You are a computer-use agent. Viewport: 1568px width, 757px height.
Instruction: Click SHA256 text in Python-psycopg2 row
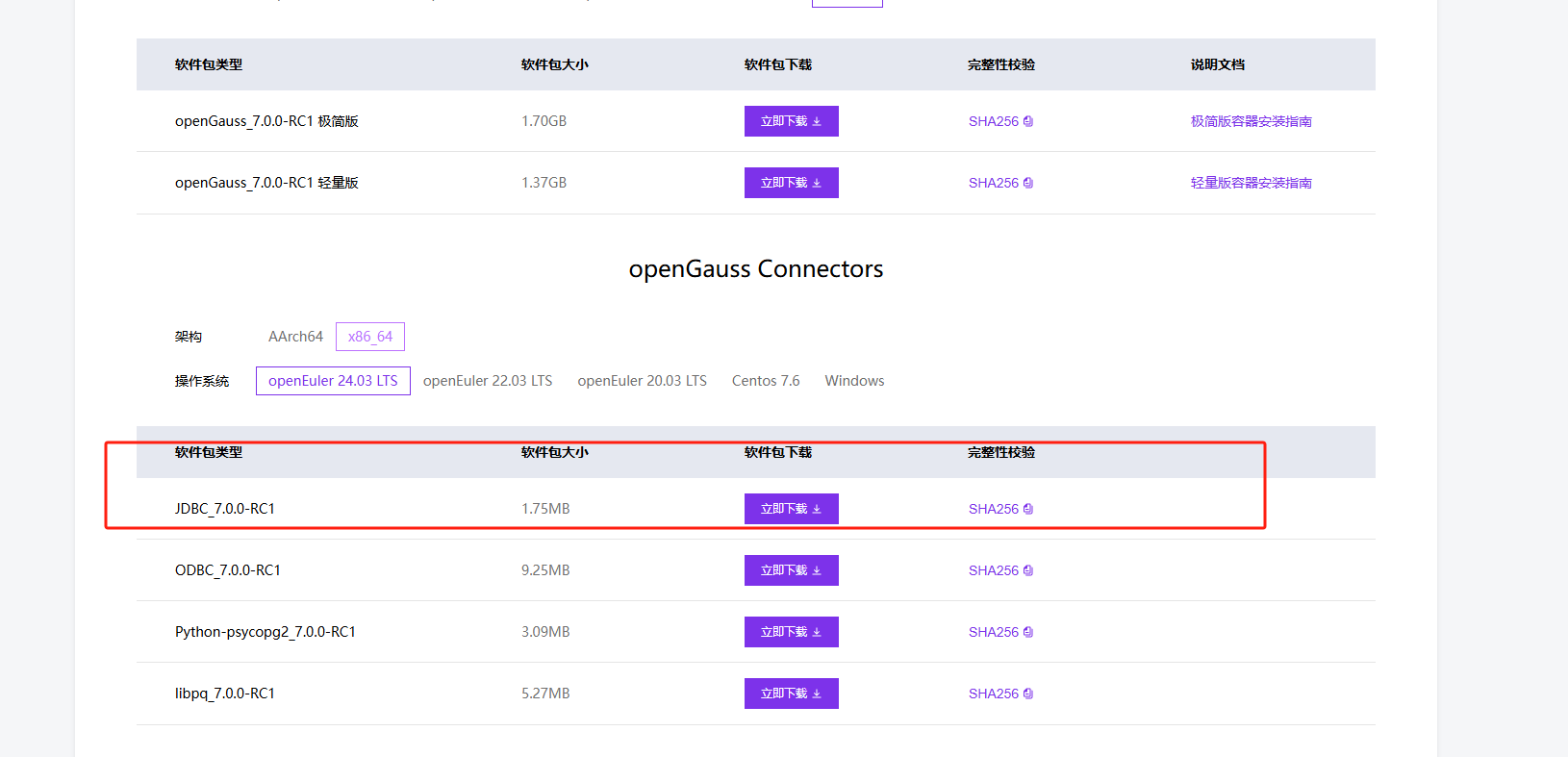click(x=993, y=632)
